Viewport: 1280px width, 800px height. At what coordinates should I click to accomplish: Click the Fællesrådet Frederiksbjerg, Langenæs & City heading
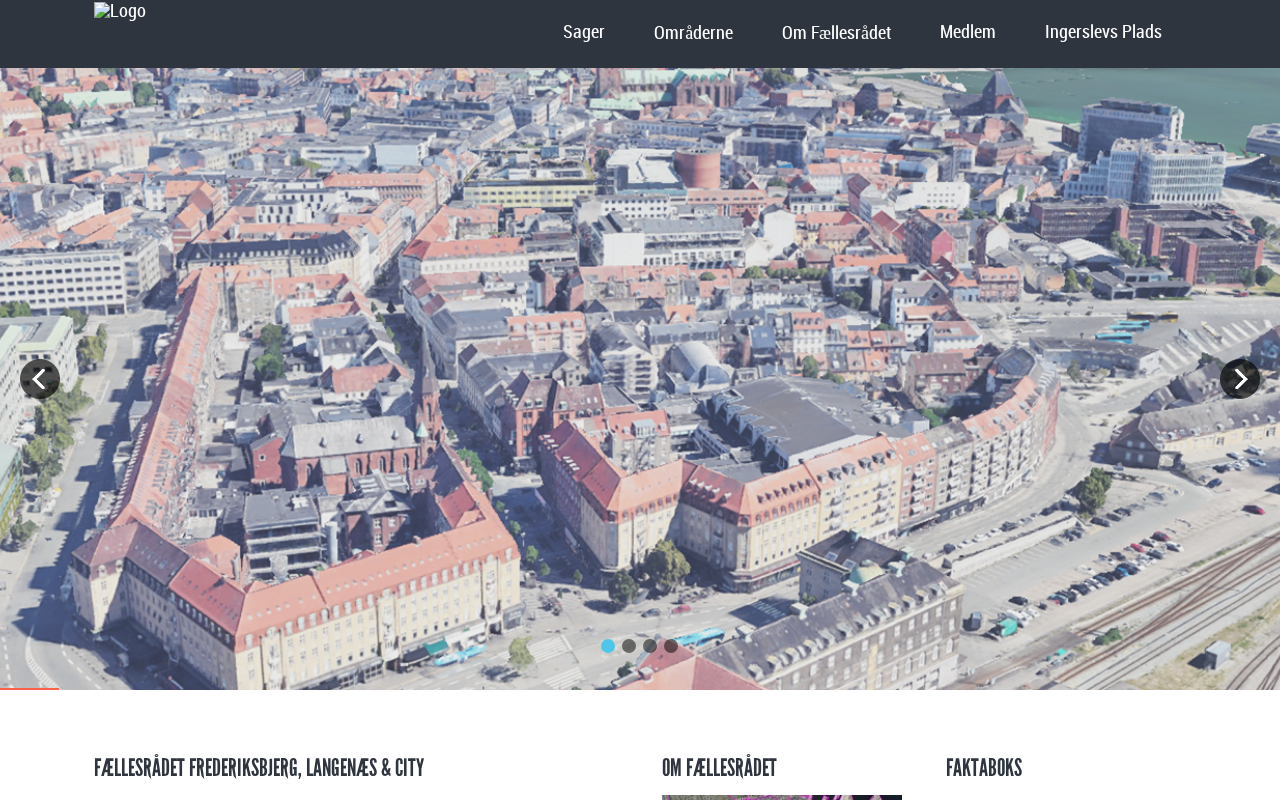tap(259, 768)
